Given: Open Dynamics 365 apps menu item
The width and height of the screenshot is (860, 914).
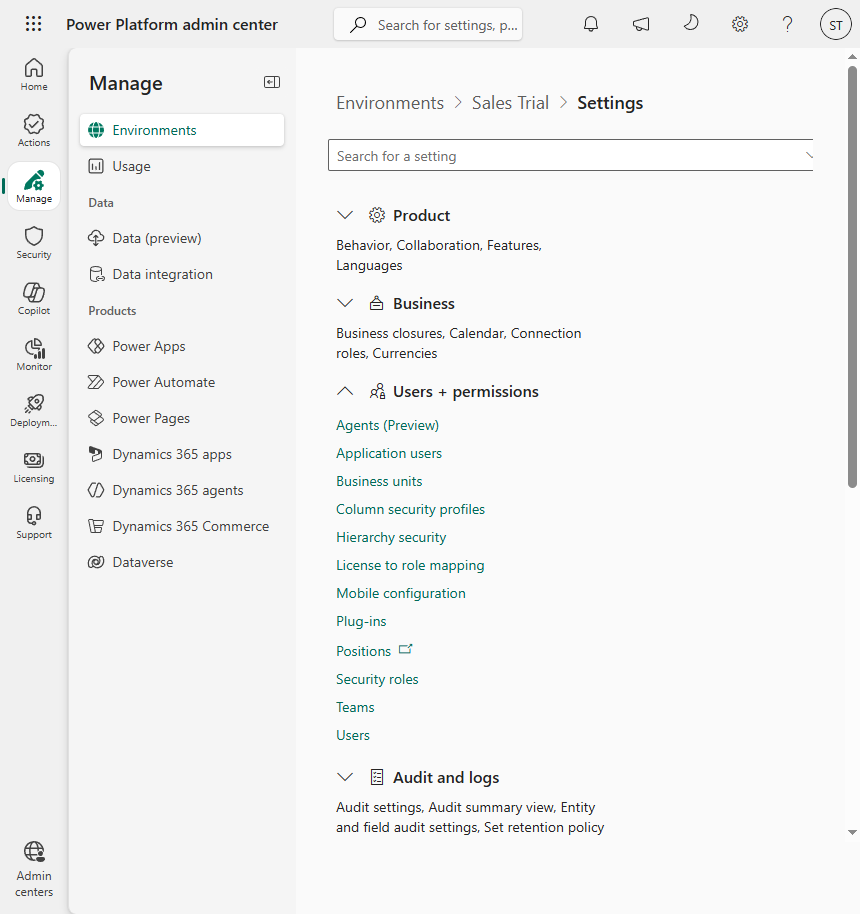Looking at the screenshot, I should 182,454.
